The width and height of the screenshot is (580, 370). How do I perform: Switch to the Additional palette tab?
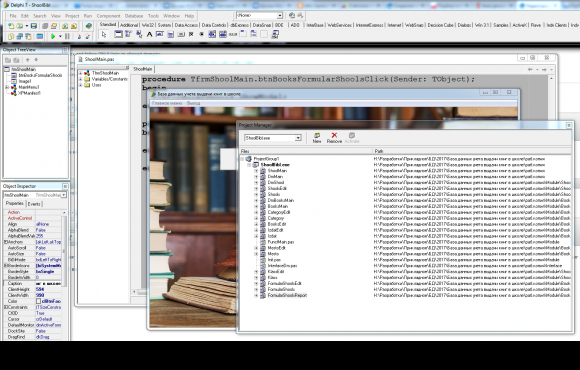(129, 25)
